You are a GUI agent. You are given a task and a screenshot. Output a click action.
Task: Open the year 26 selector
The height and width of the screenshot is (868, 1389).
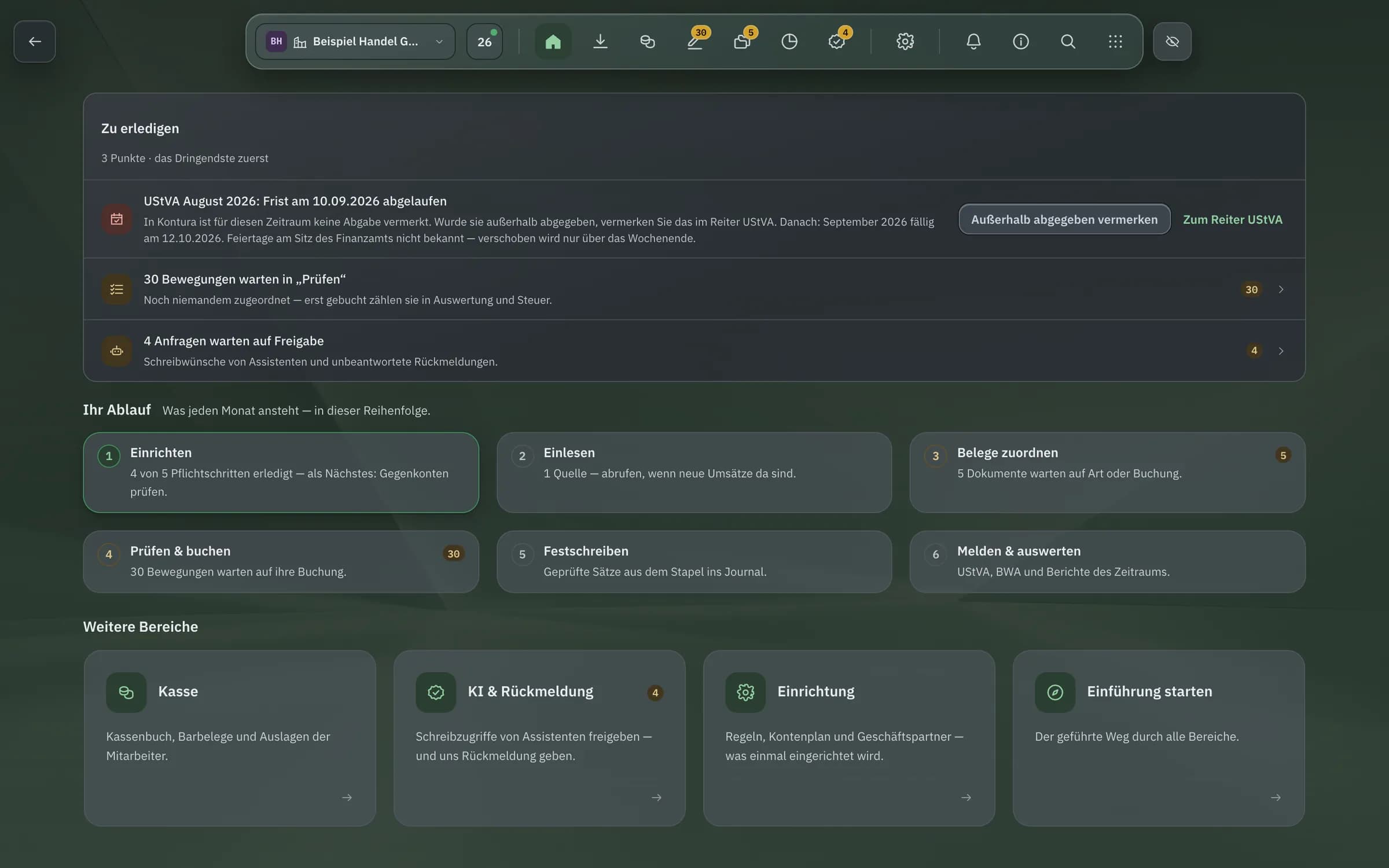(484, 41)
